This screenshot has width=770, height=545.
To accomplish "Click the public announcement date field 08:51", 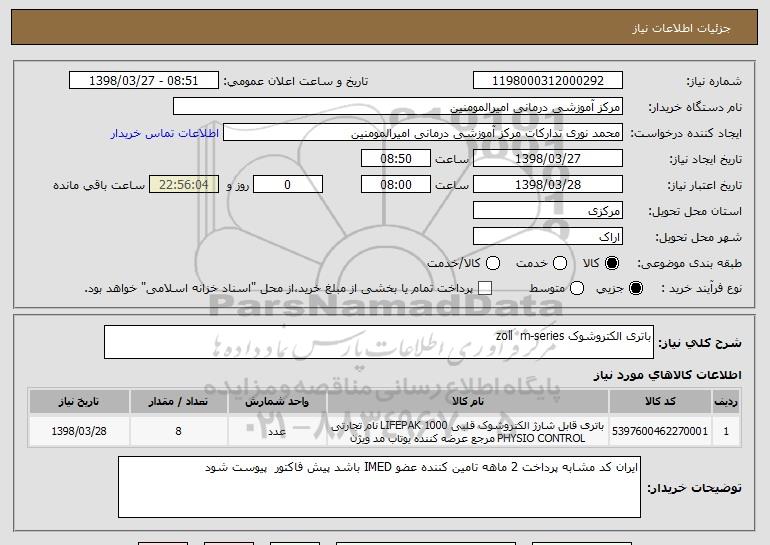I will (144, 81).
